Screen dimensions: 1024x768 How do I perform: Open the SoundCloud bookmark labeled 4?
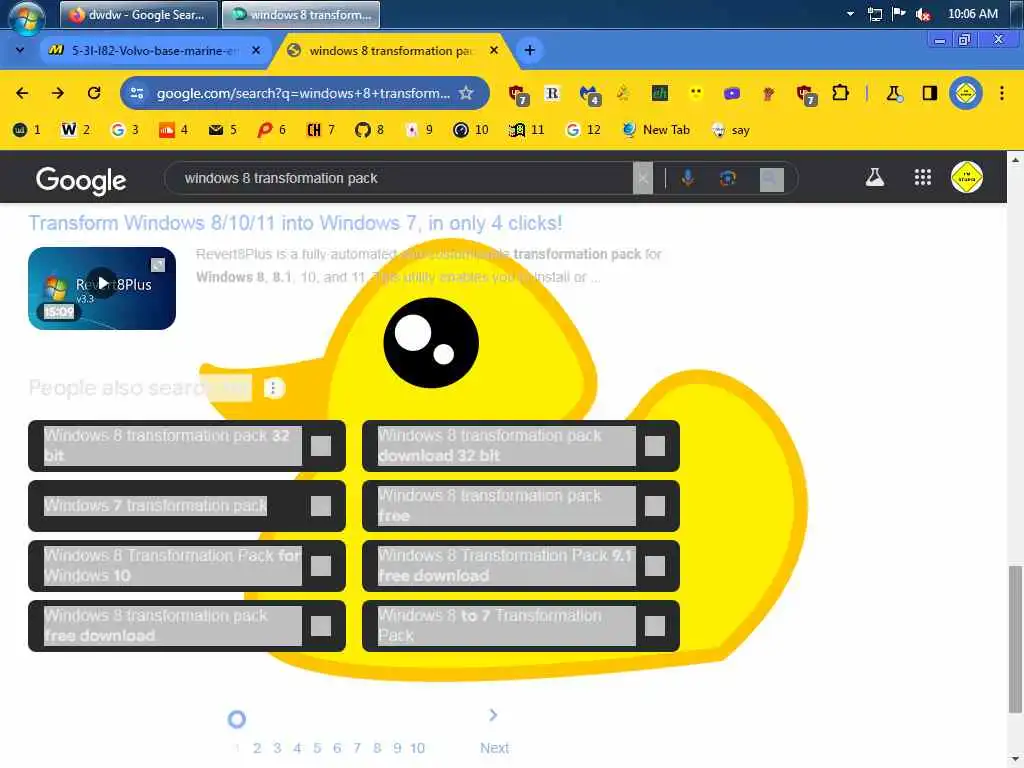pyautogui.click(x=174, y=130)
